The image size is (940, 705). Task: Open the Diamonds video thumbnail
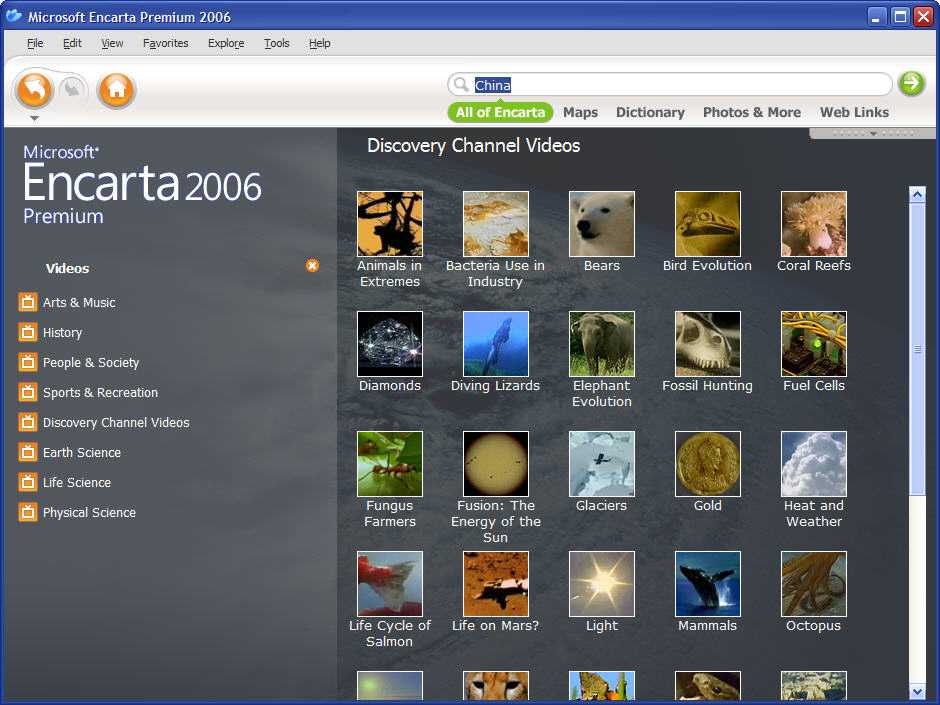pyautogui.click(x=390, y=344)
